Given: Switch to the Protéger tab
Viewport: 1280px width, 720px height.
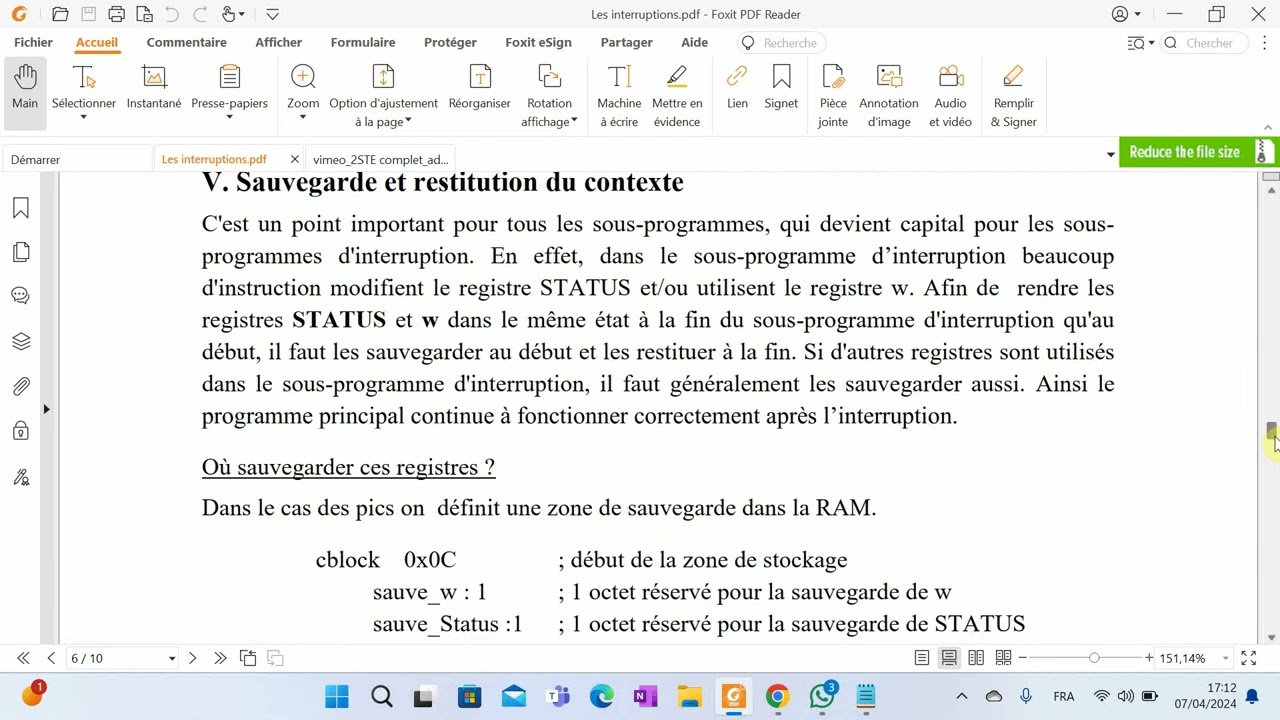Looking at the screenshot, I should (x=450, y=43).
